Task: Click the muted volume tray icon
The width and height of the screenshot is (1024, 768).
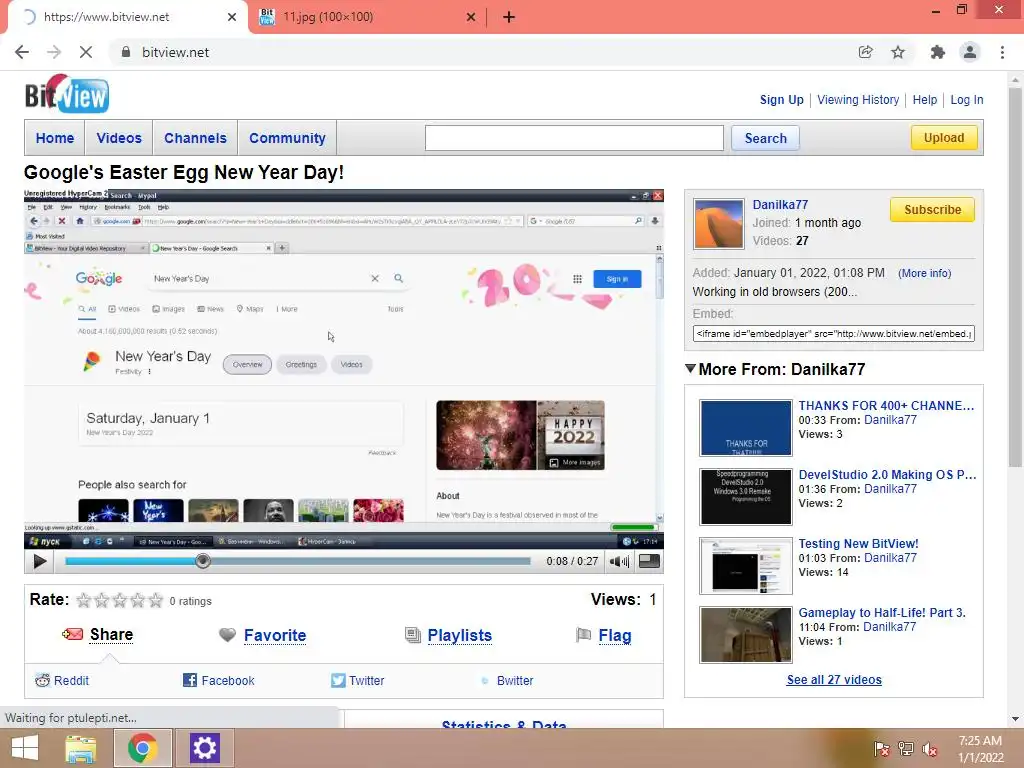Action: pyautogui.click(x=930, y=749)
